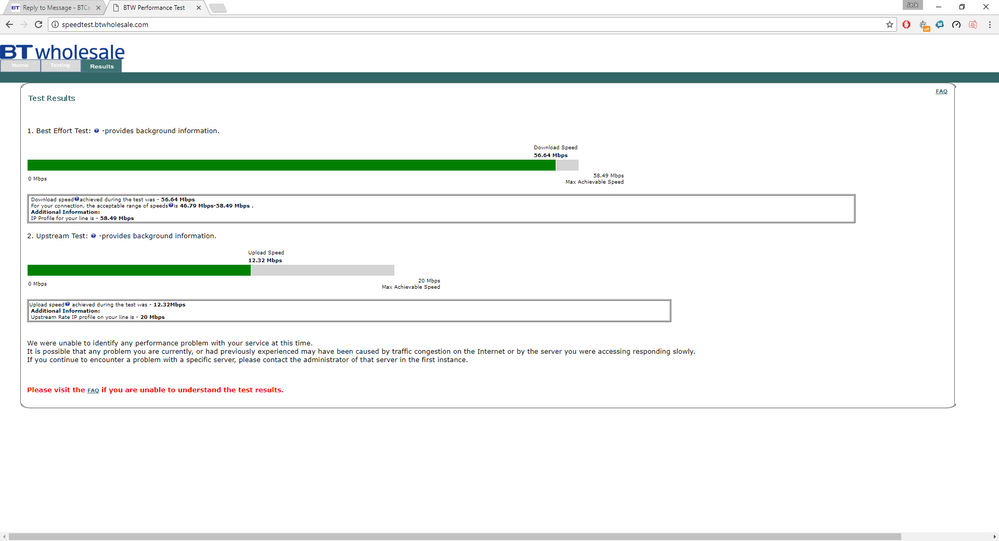Go back with the browser back arrow
999x541 pixels.
(9, 24)
